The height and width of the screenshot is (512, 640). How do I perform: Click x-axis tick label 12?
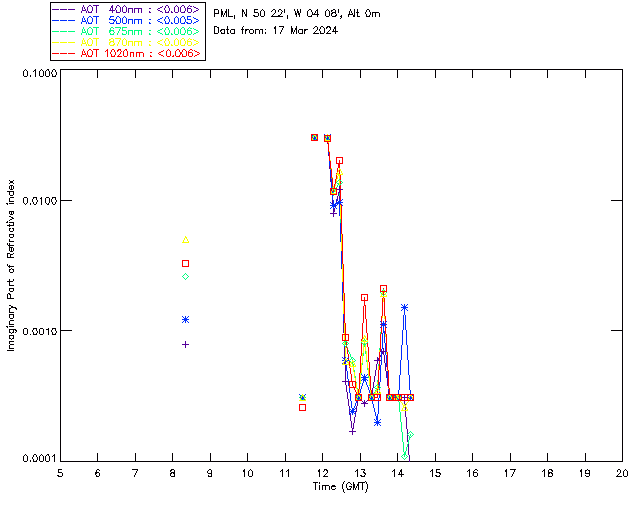(x=322, y=473)
